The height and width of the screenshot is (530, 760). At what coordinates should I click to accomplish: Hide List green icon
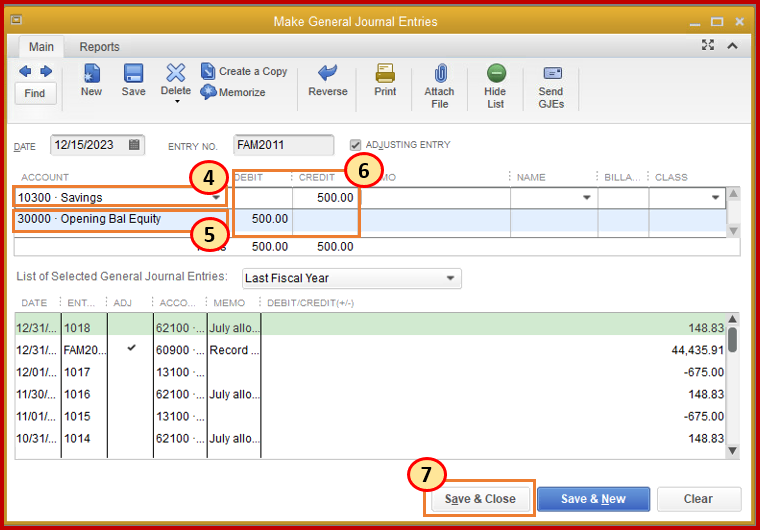click(496, 73)
